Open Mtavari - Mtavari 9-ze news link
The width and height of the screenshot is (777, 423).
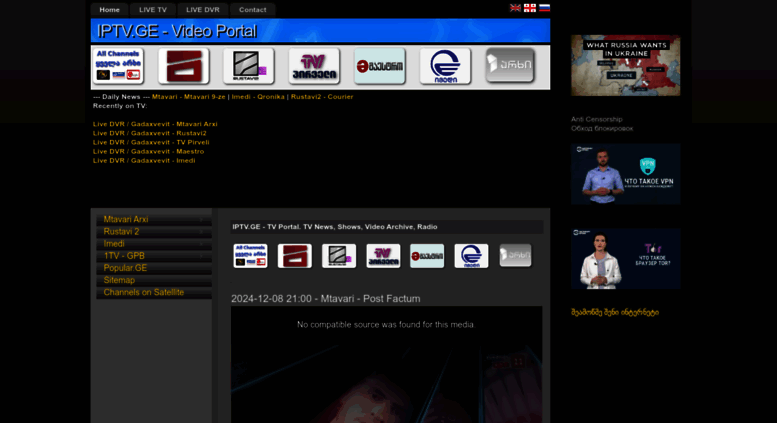(188, 97)
